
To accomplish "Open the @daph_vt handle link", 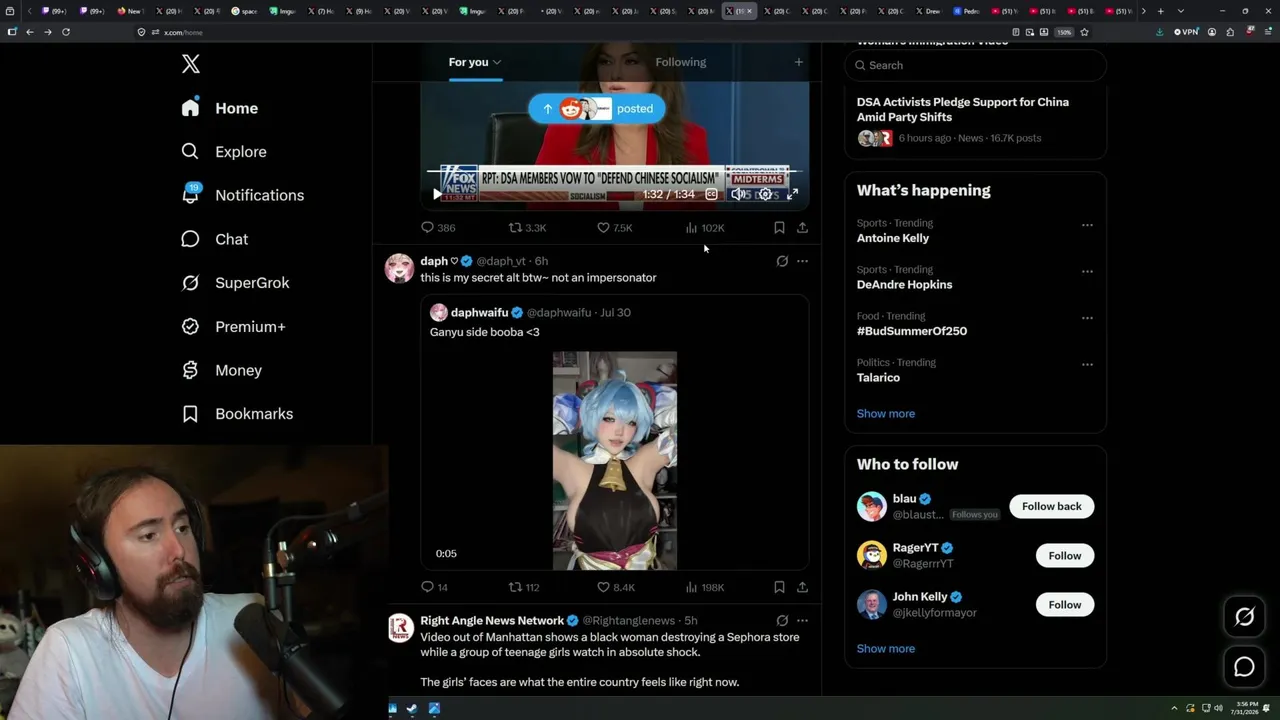I will 501,261.
